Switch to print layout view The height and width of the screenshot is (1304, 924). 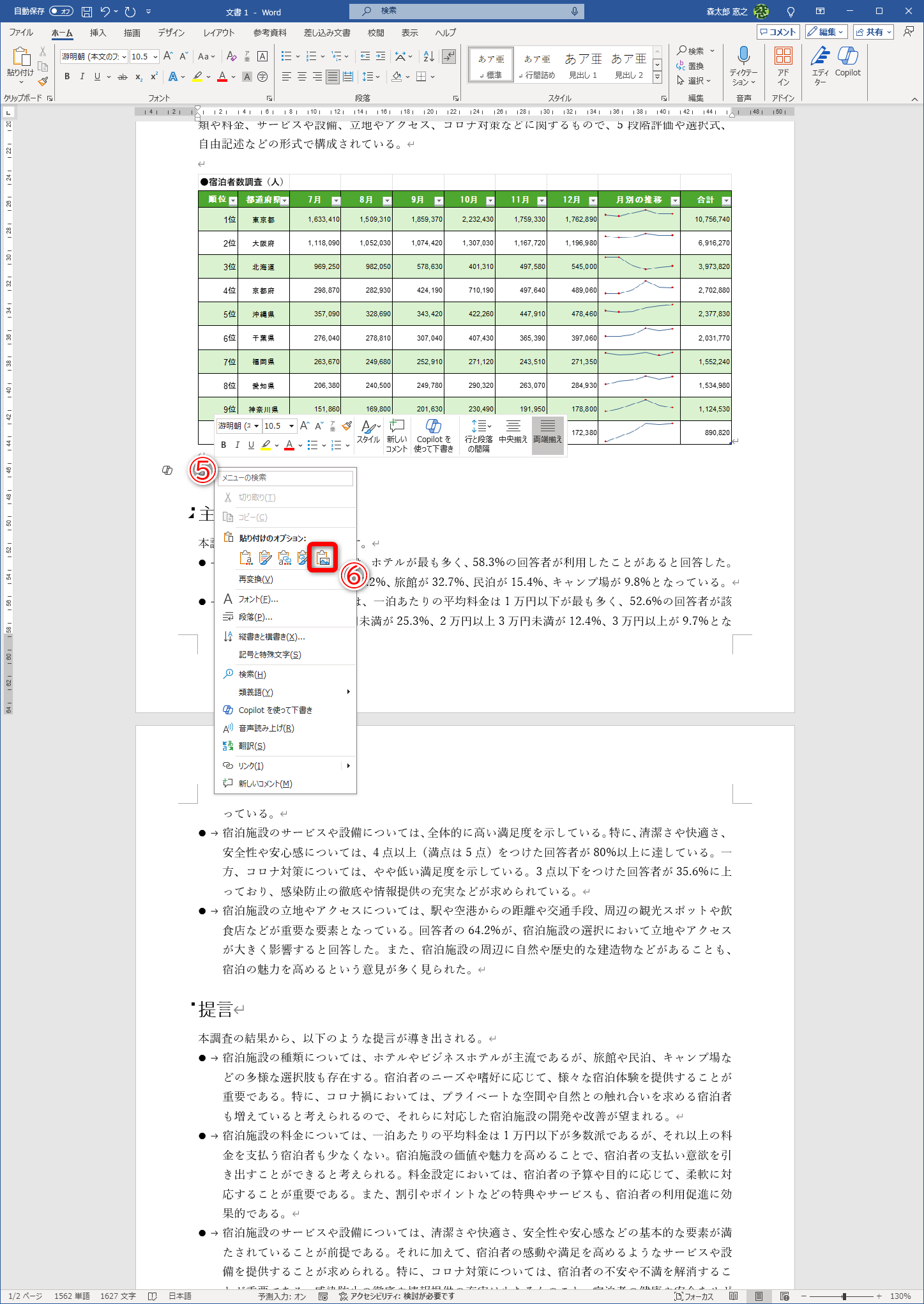click(x=759, y=1296)
